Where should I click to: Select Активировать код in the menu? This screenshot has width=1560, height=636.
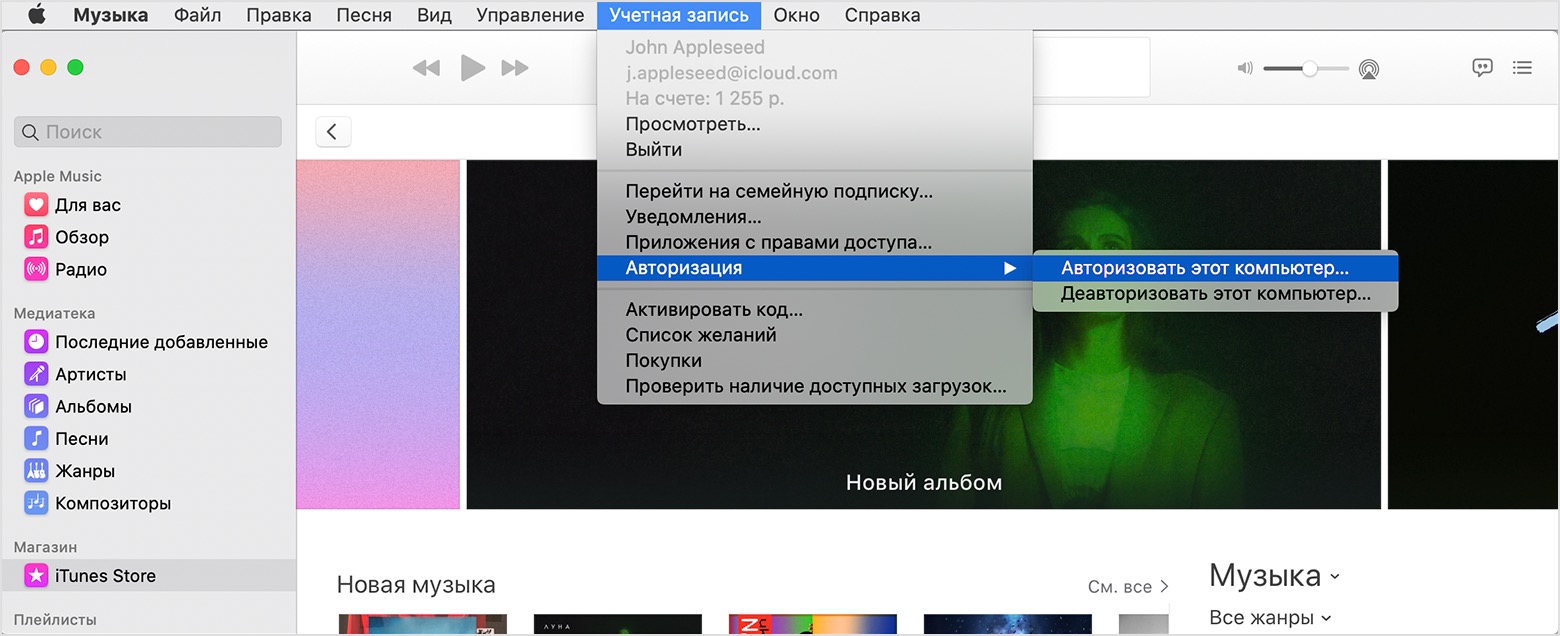(713, 309)
